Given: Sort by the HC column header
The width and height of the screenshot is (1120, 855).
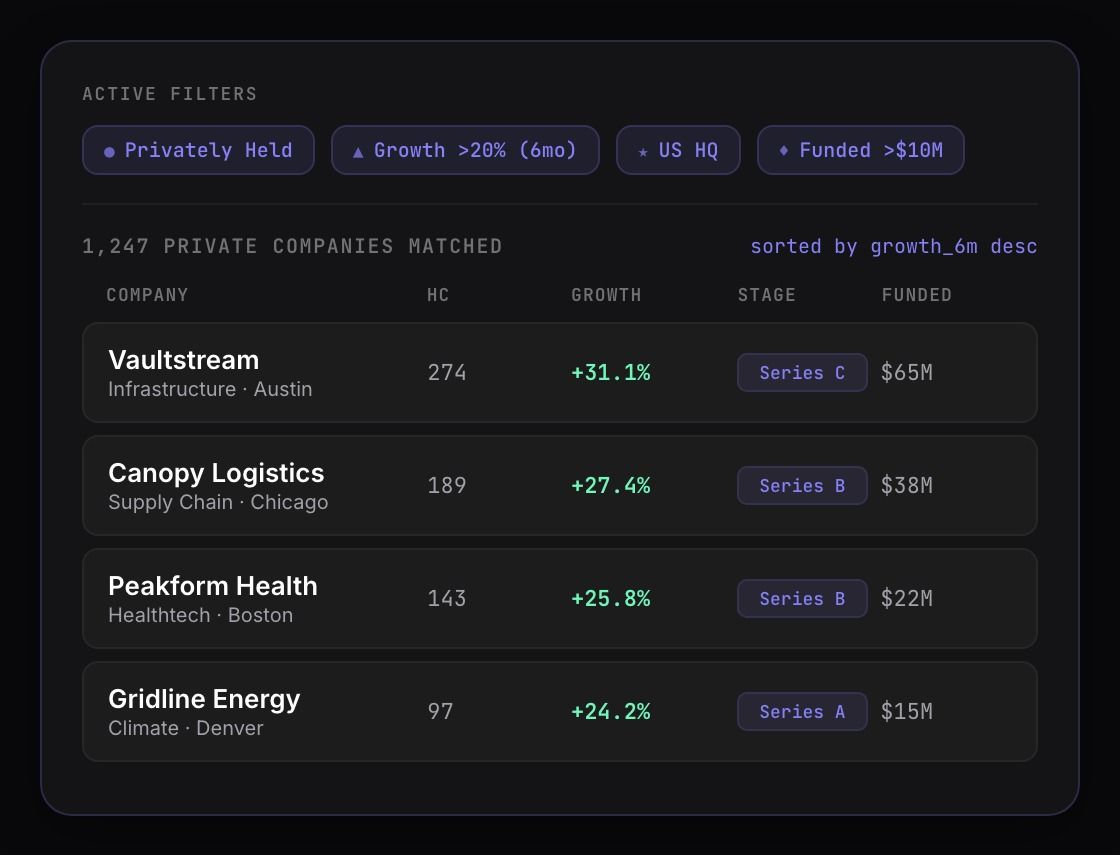Looking at the screenshot, I should (x=438, y=295).
